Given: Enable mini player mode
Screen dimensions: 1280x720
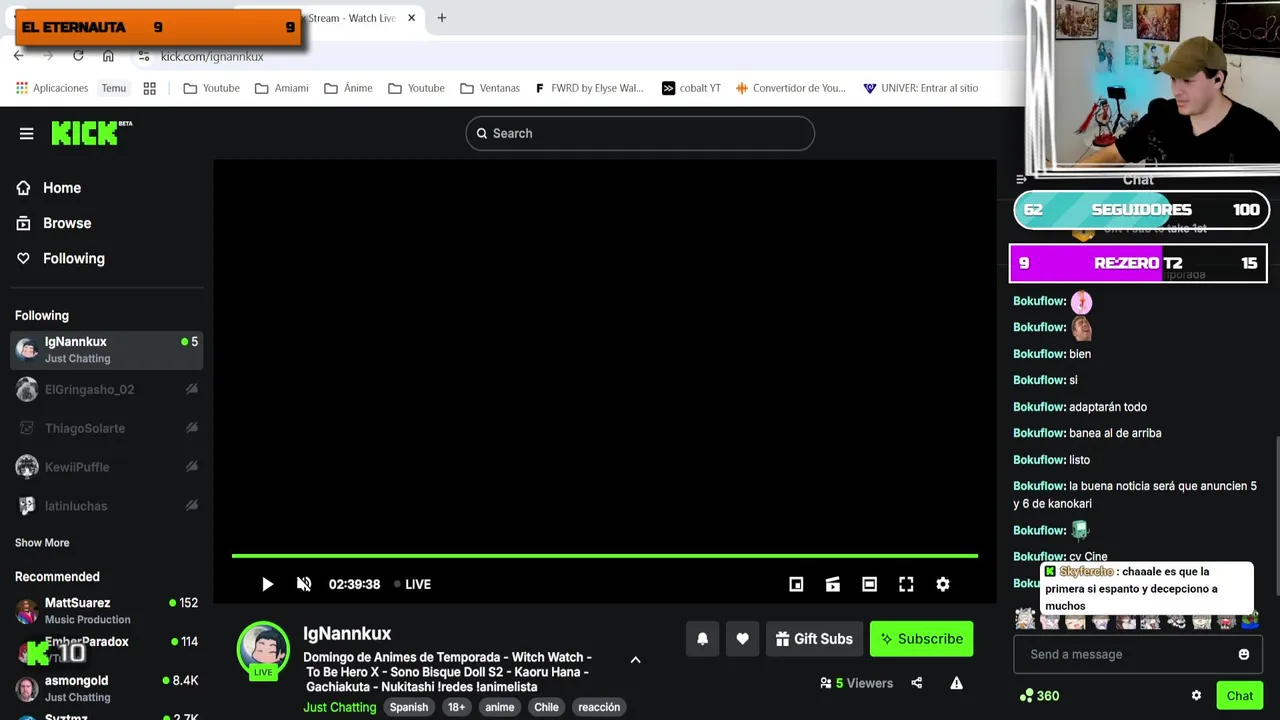Looking at the screenshot, I should (796, 584).
